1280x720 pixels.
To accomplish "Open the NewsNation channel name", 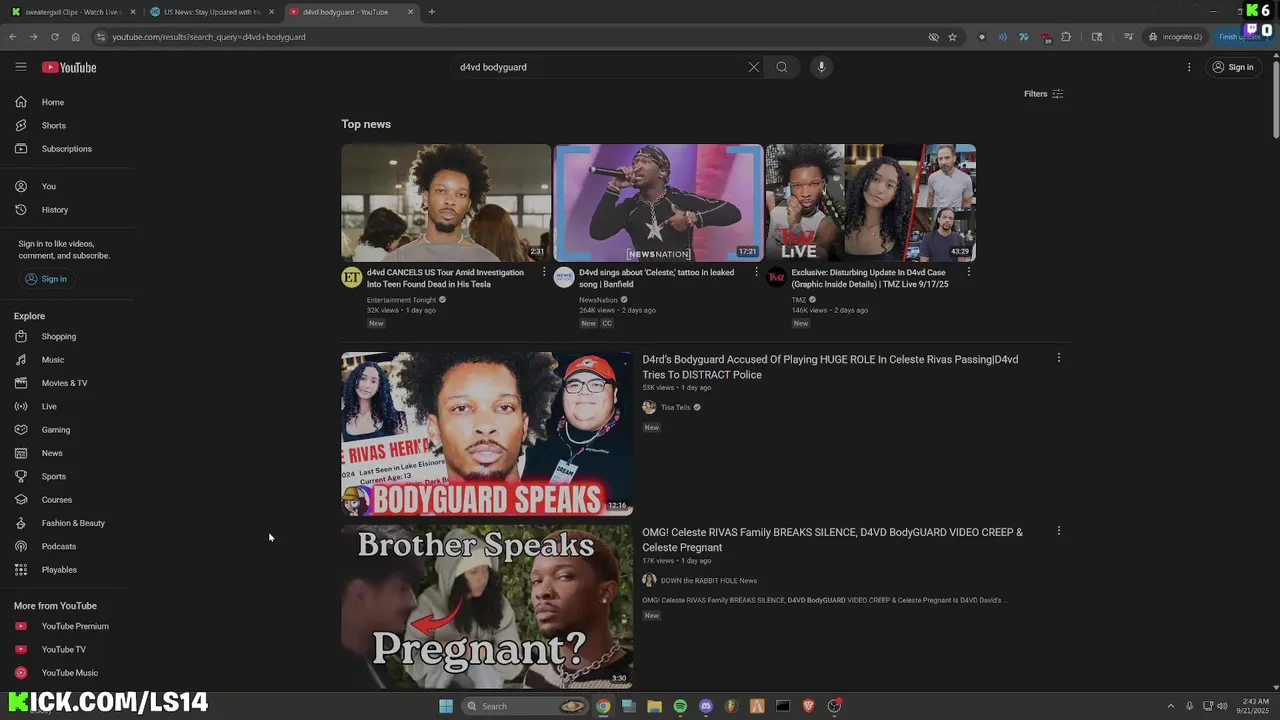I will pos(598,300).
